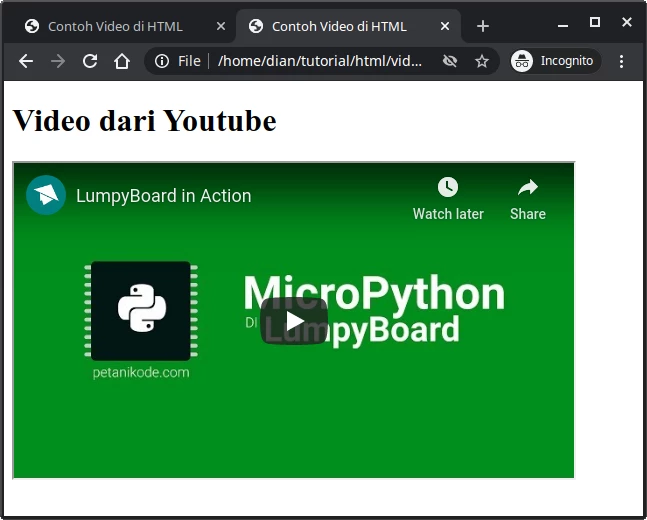Close the second Contoh Video tab

pos(445,26)
